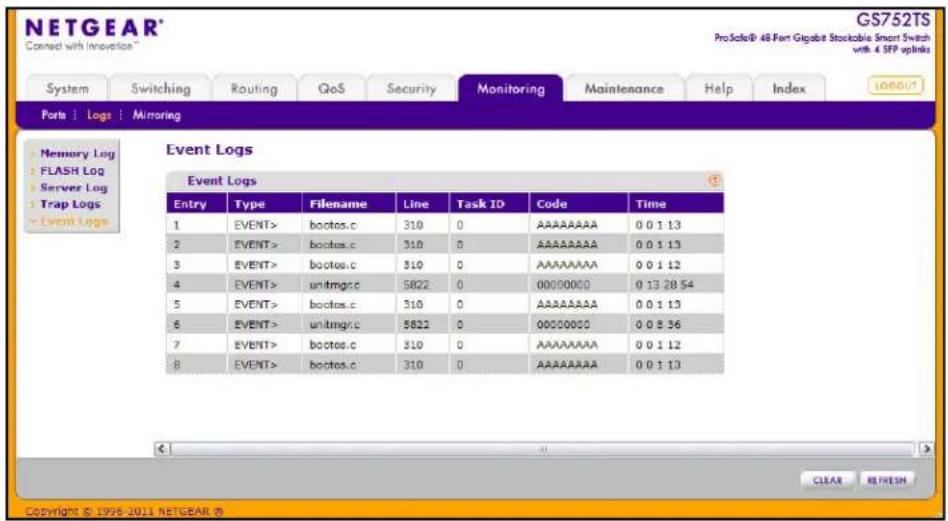
Task: Open the Maintenance tab
Action: (624, 89)
